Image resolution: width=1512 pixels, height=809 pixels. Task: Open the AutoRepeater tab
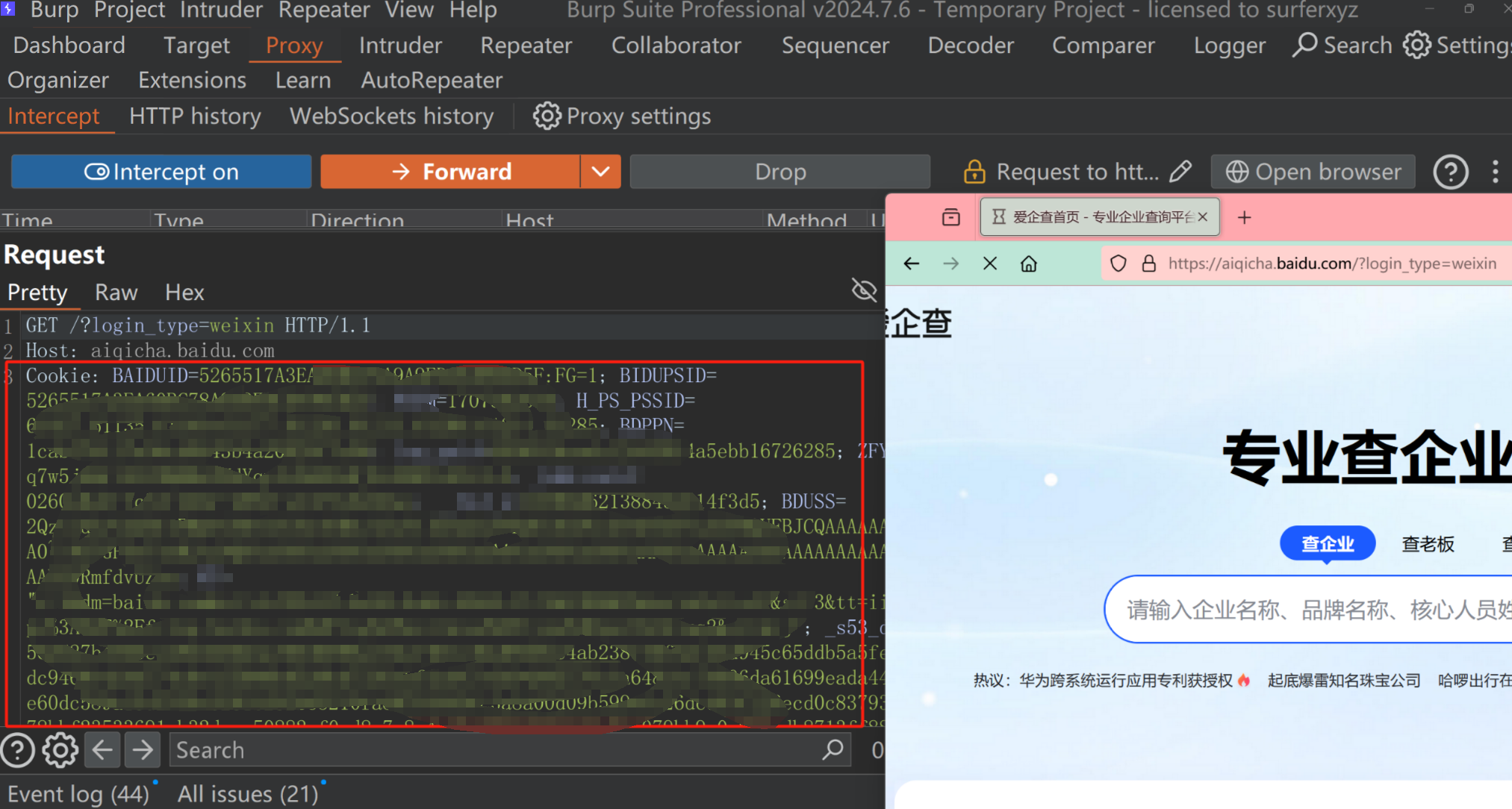click(x=432, y=80)
